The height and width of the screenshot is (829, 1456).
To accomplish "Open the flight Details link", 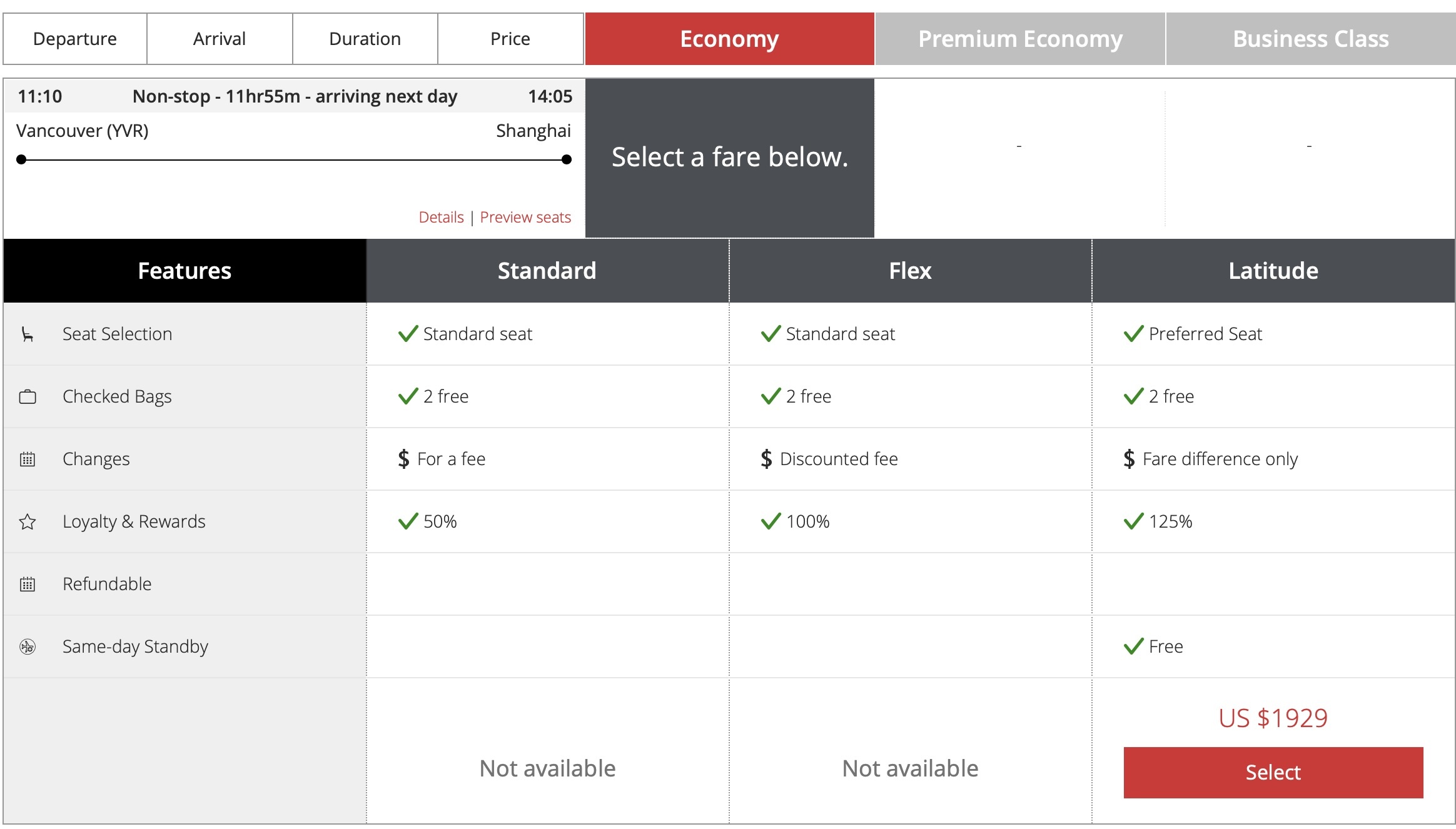I will [441, 218].
